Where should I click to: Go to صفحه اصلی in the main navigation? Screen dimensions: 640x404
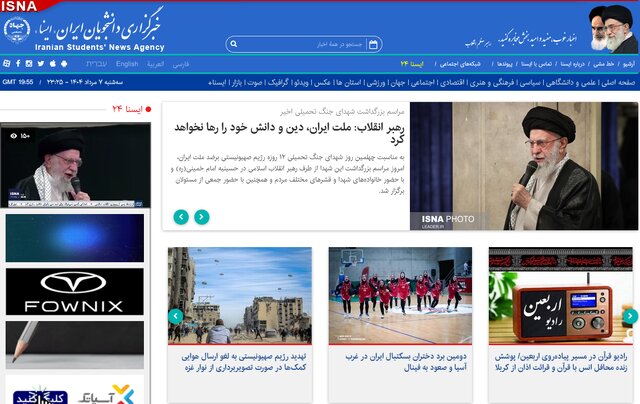click(619, 83)
